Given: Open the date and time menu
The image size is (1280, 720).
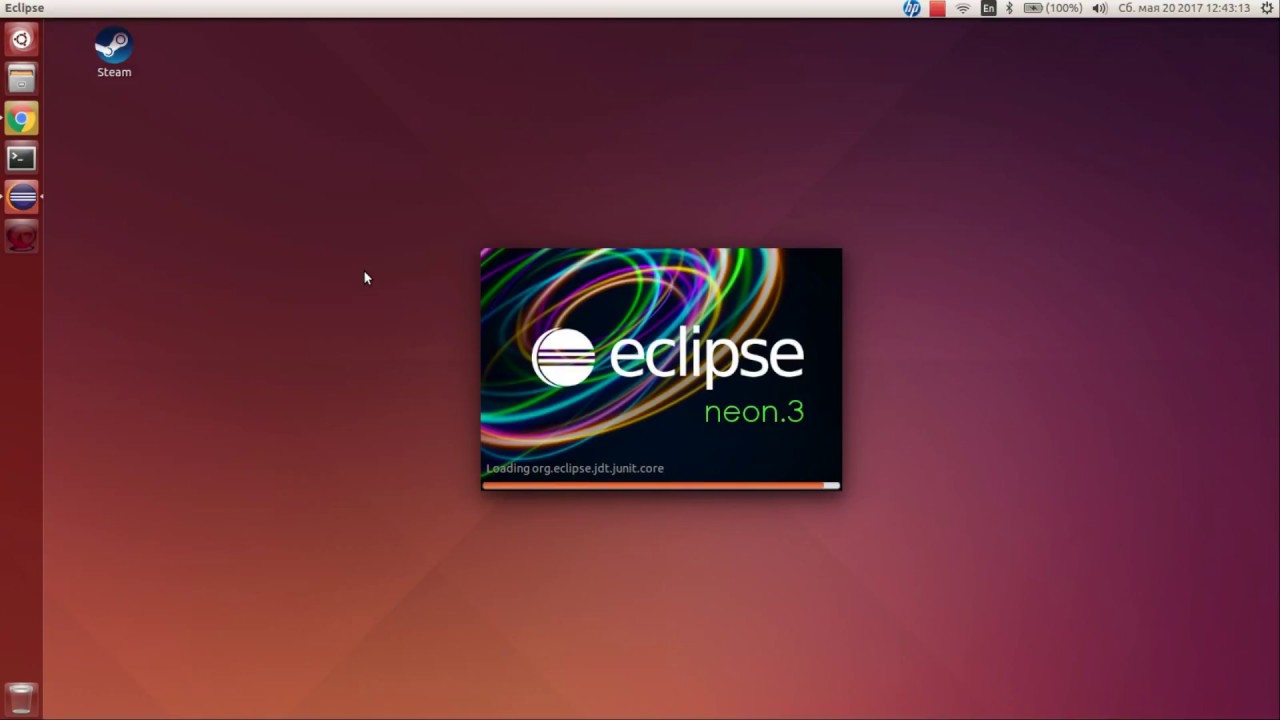Looking at the screenshot, I should click(1184, 8).
